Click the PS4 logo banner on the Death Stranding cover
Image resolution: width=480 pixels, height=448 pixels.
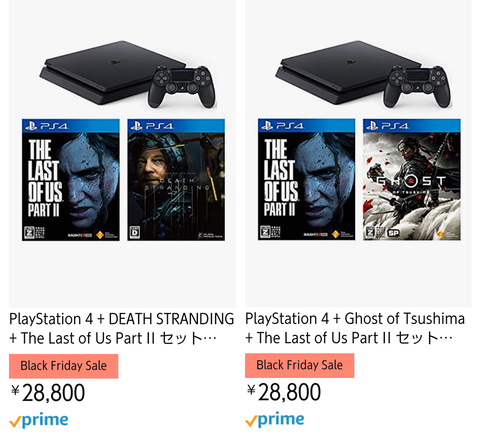point(176,126)
